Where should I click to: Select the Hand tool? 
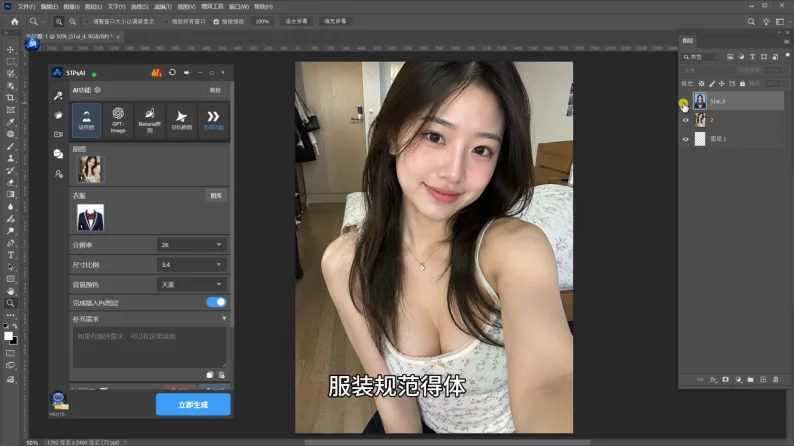[x=11, y=291]
